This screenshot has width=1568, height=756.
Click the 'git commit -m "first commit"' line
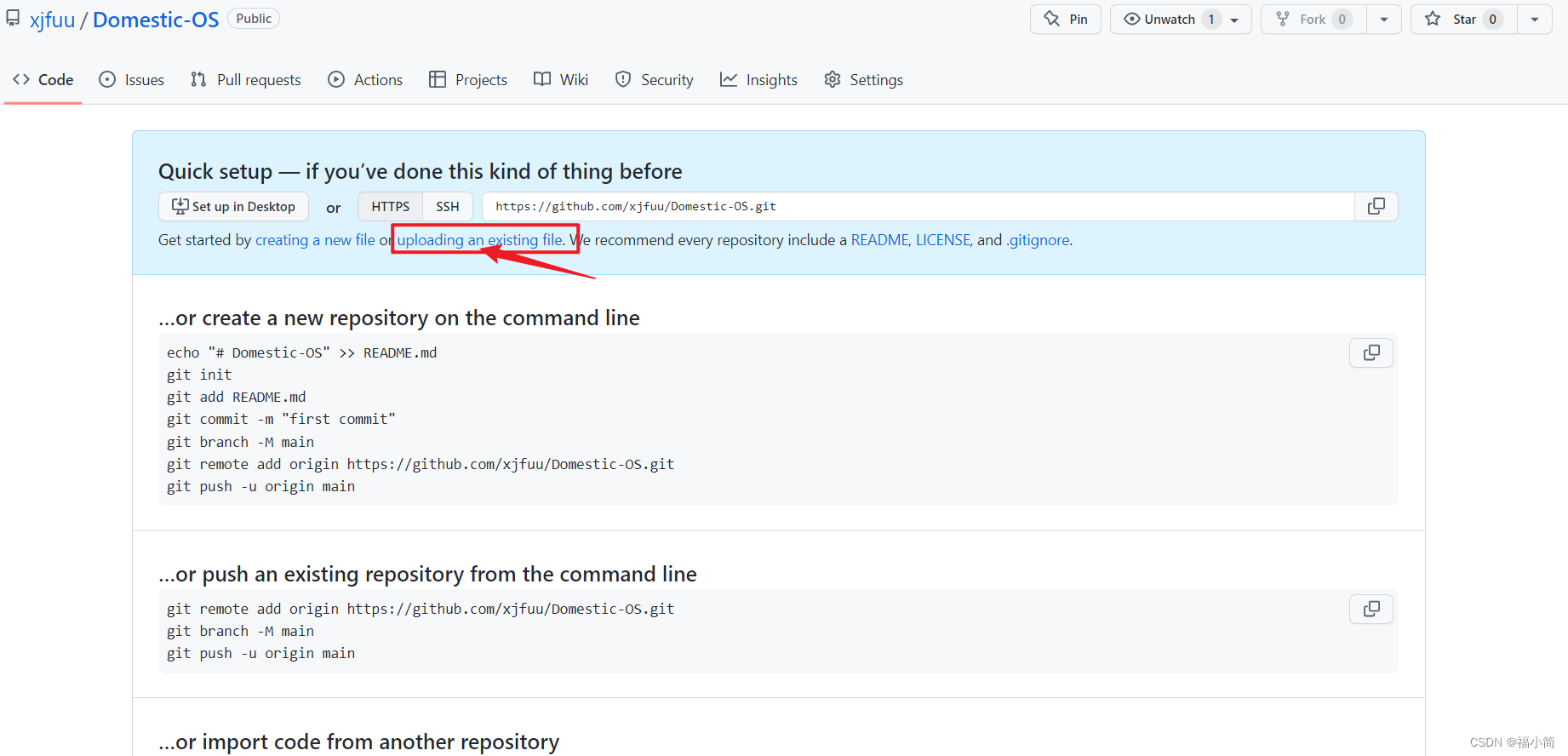coord(281,419)
